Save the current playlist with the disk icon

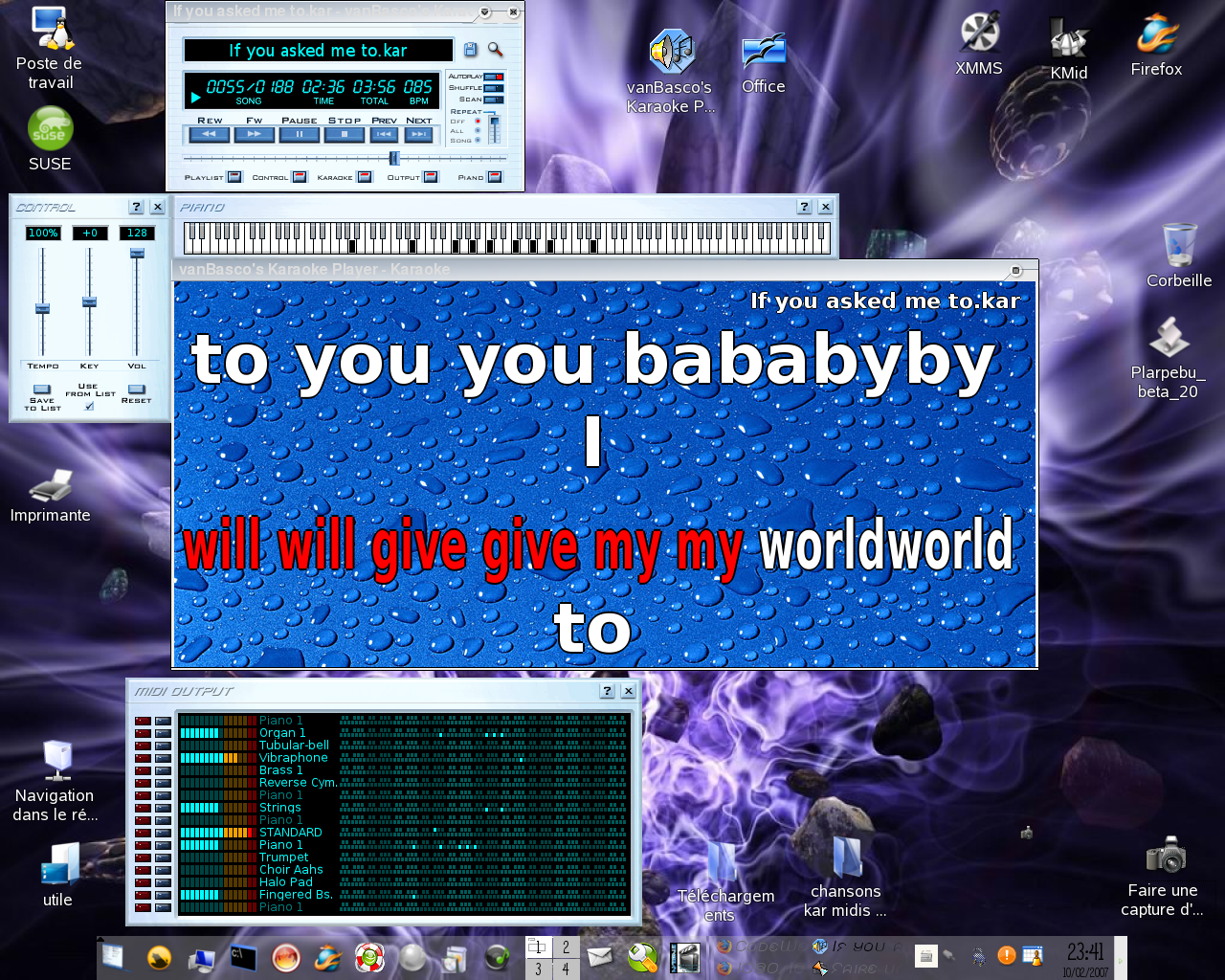pos(470,50)
